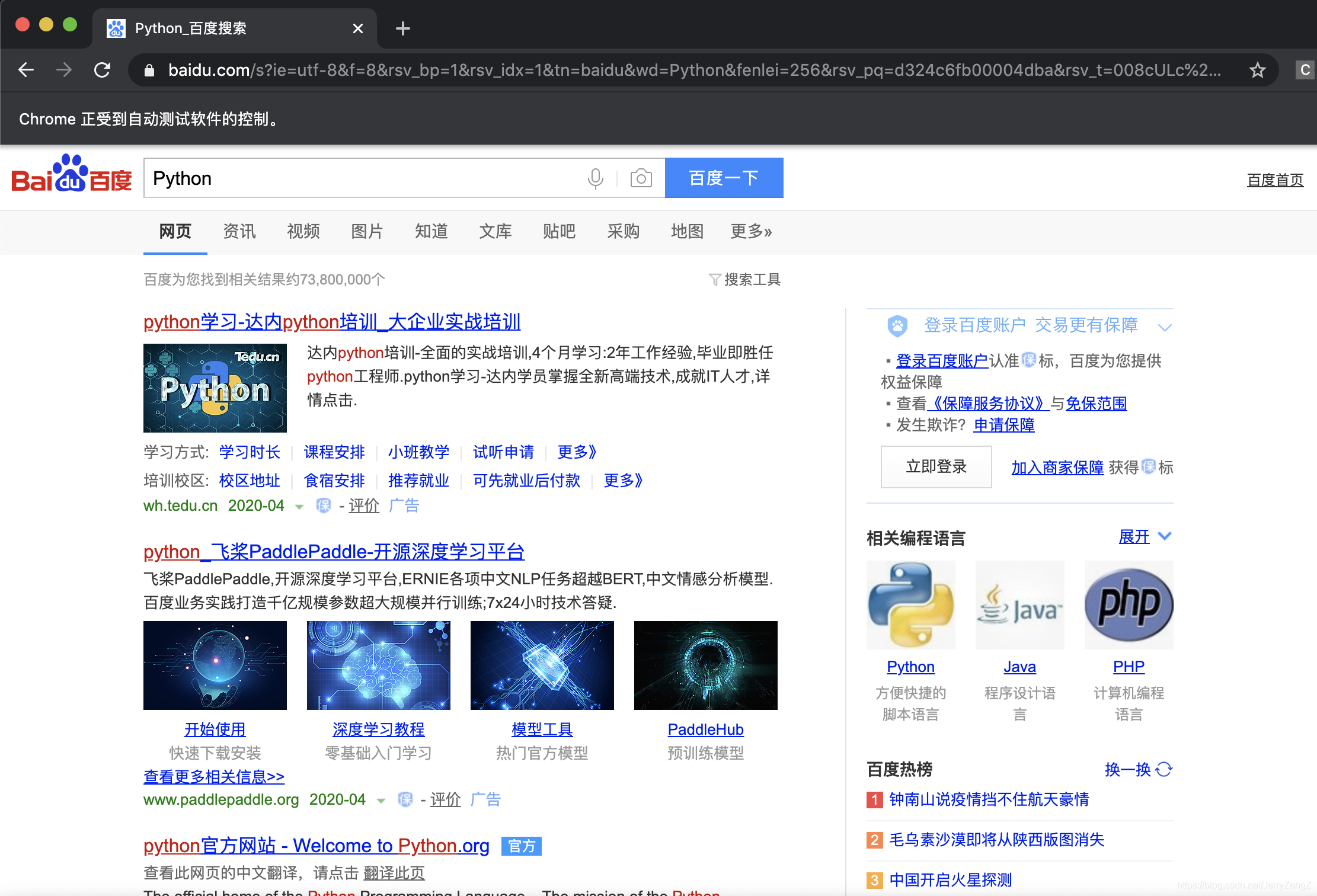The width and height of the screenshot is (1317, 896).
Task: Click 免保范围 link
Action: 1097,404
